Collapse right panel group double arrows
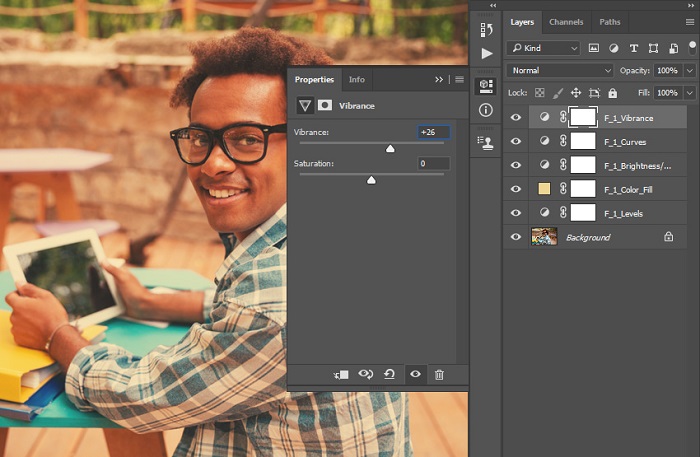The image size is (700, 457). click(691, 5)
